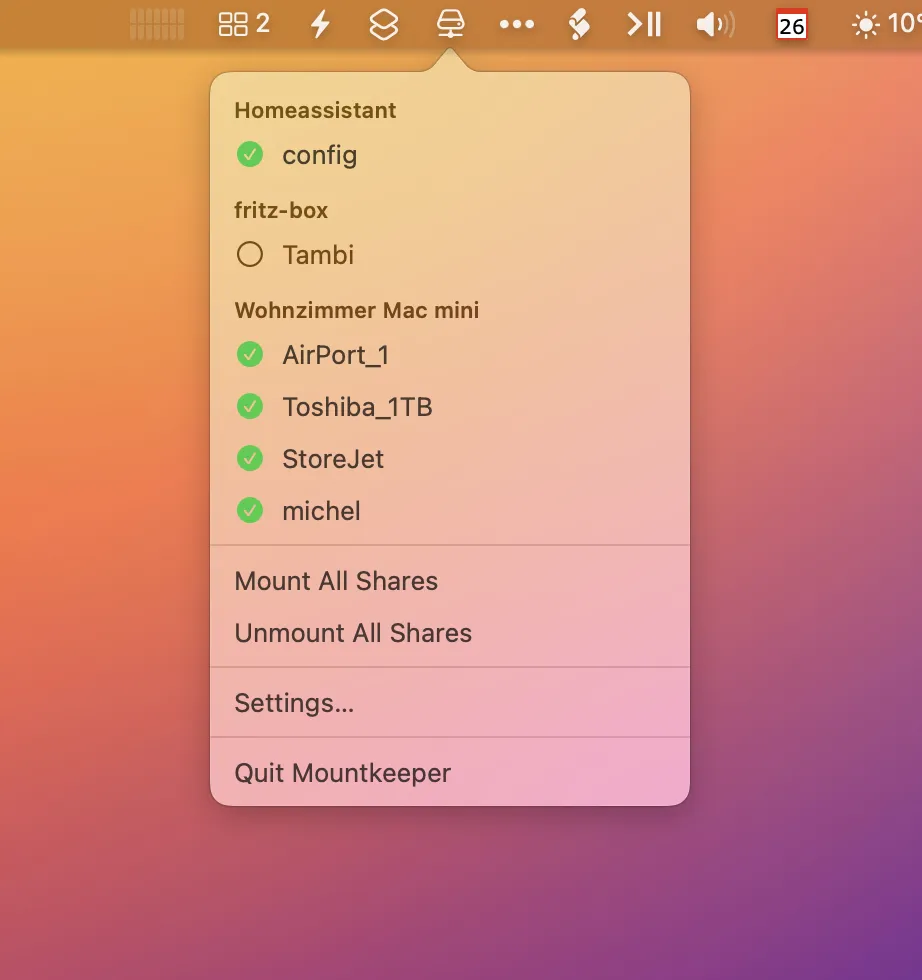Open Settings… from the menu
The height and width of the screenshot is (980, 922).
294,703
